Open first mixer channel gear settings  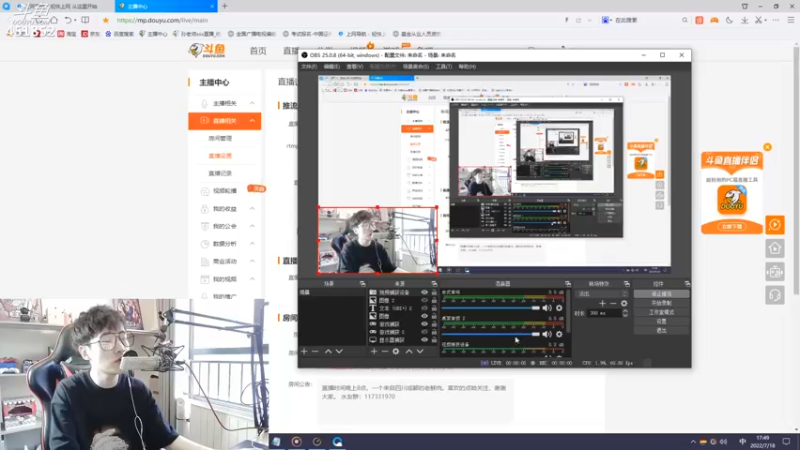click(559, 308)
